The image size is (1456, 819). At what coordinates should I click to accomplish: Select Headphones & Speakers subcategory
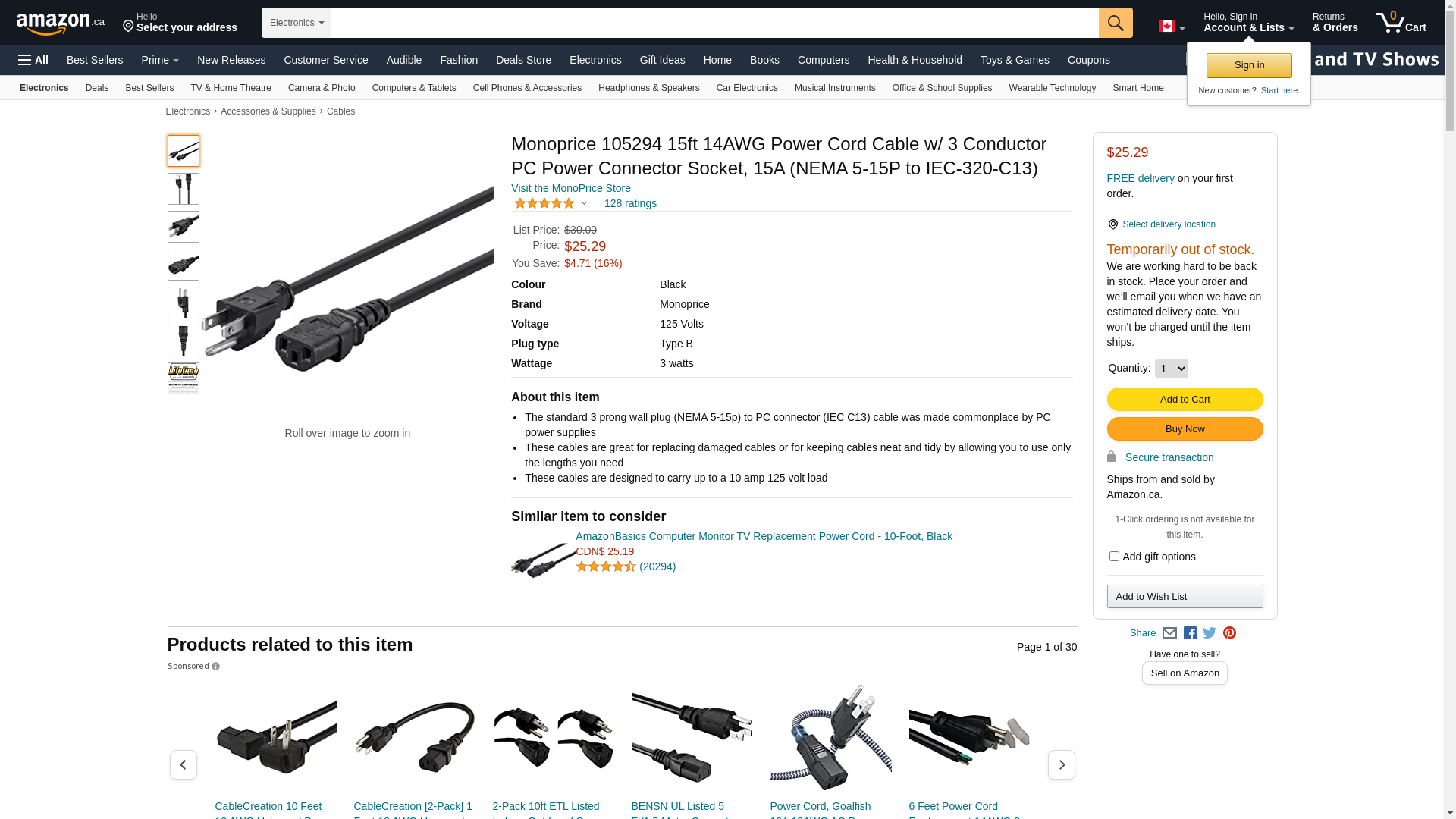pyautogui.click(x=648, y=88)
